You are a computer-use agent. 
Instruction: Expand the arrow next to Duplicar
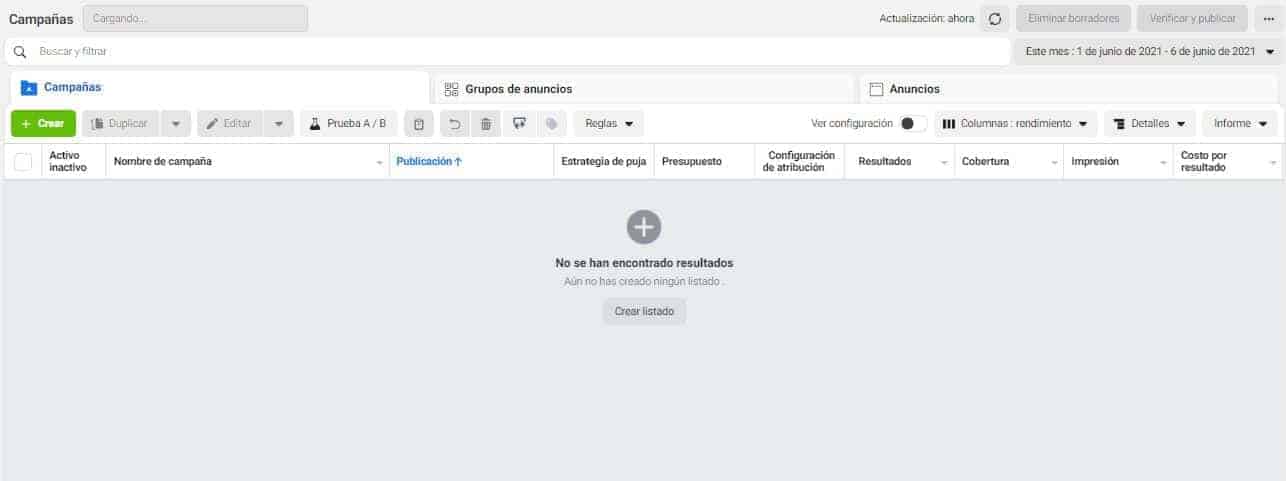point(175,124)
